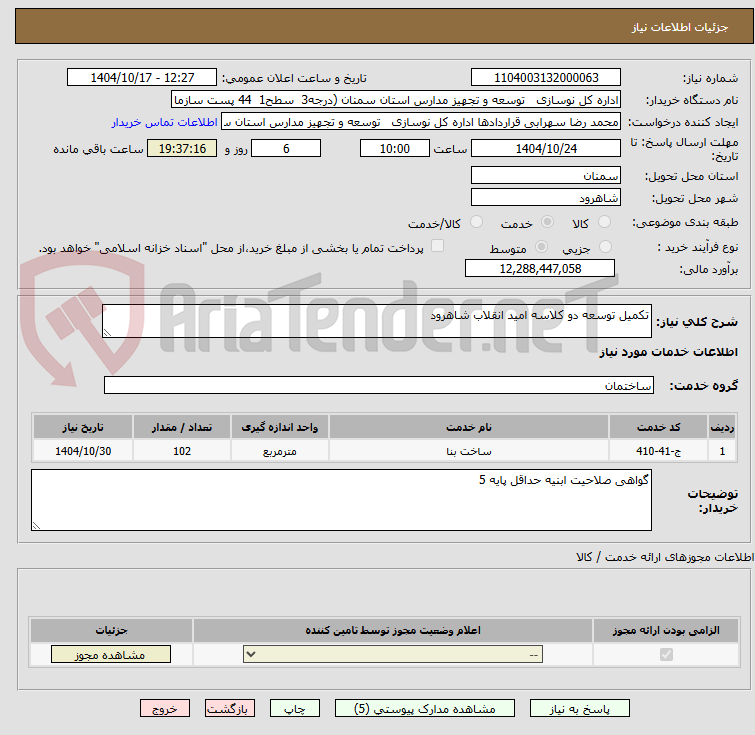Toggle mandatory license checkbox in table
755x735 pixels.
pyautogui.click(x=666, y=655)
